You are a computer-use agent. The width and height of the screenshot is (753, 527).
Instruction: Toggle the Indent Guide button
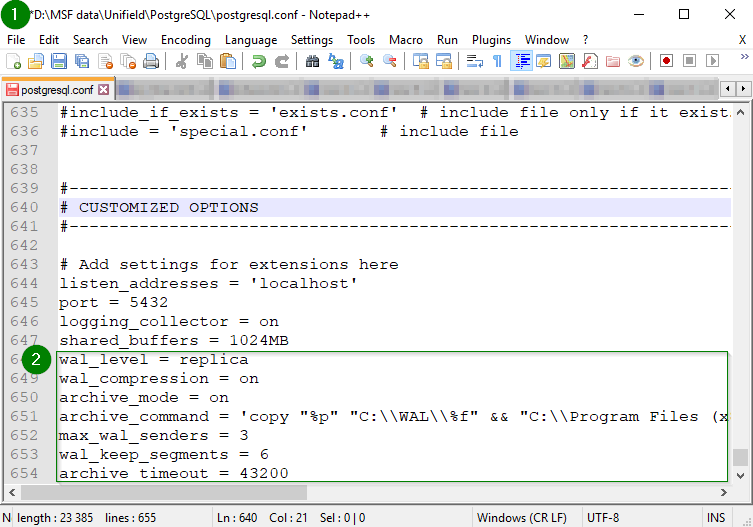coord(521,61)
